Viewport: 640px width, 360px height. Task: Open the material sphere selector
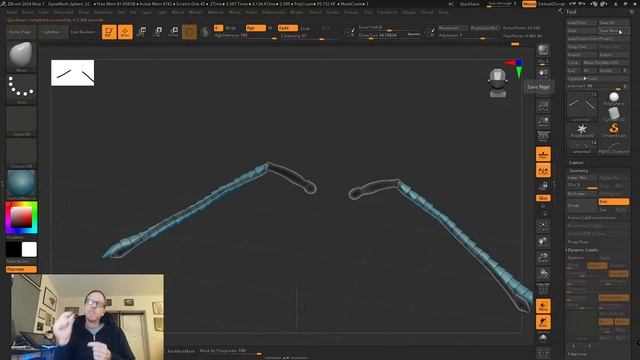pos(21,184)
